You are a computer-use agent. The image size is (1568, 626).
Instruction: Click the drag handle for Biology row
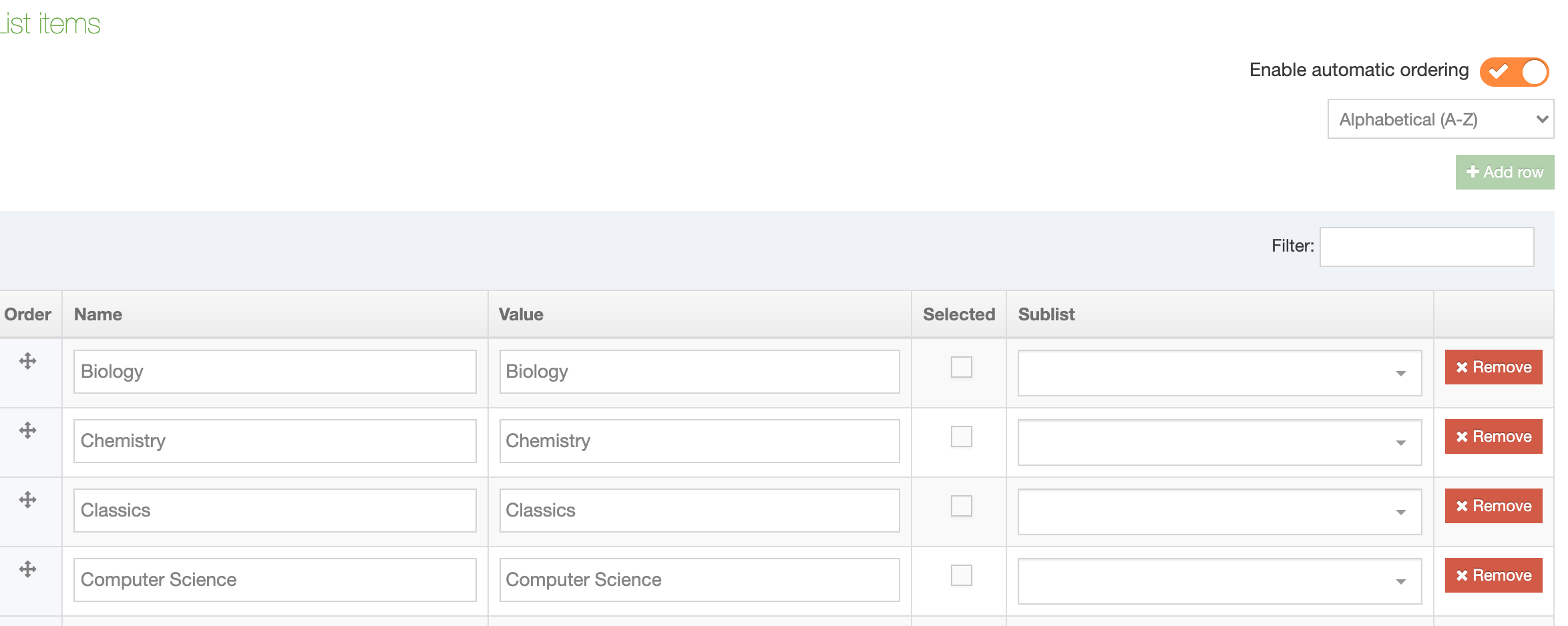27,361
